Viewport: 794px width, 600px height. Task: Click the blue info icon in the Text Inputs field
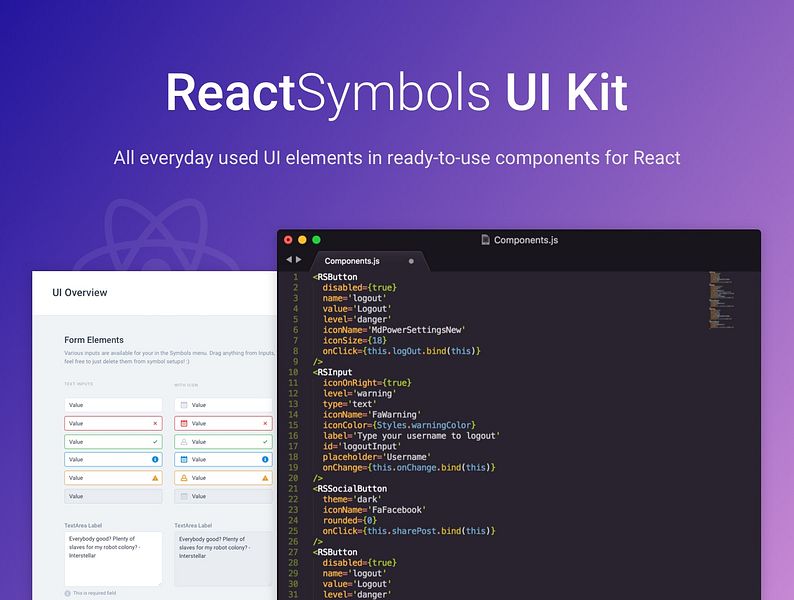point(155,459)
